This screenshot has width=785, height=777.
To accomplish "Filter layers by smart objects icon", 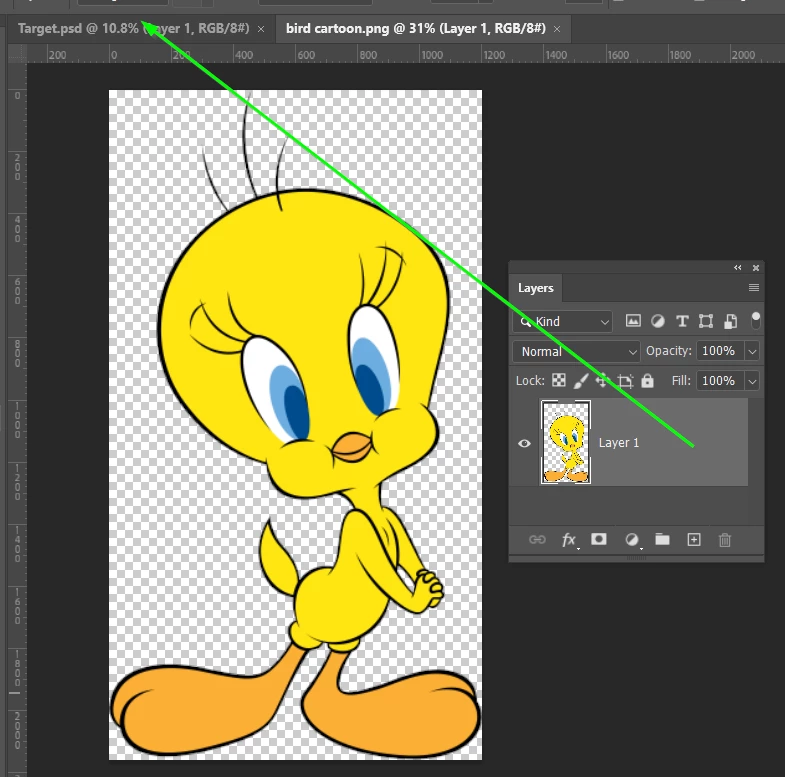I will 730,321.
